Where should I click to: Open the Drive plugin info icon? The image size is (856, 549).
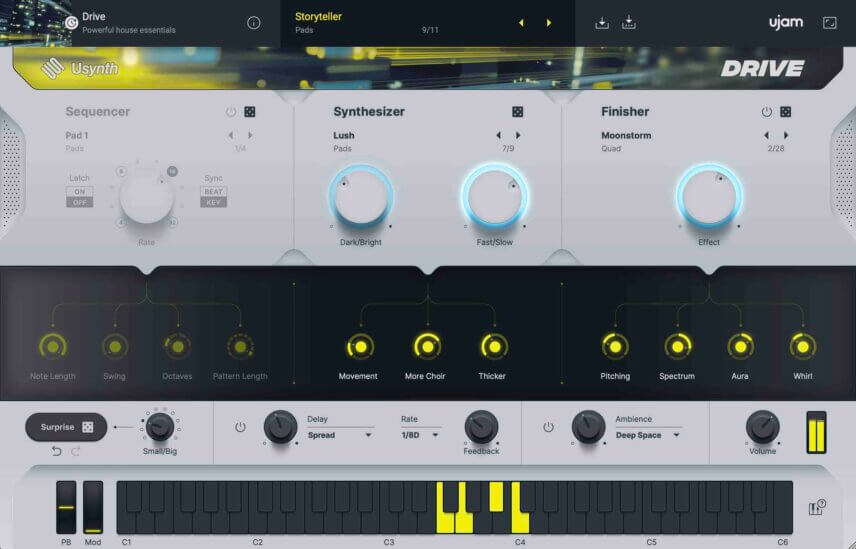click(253, 23)
